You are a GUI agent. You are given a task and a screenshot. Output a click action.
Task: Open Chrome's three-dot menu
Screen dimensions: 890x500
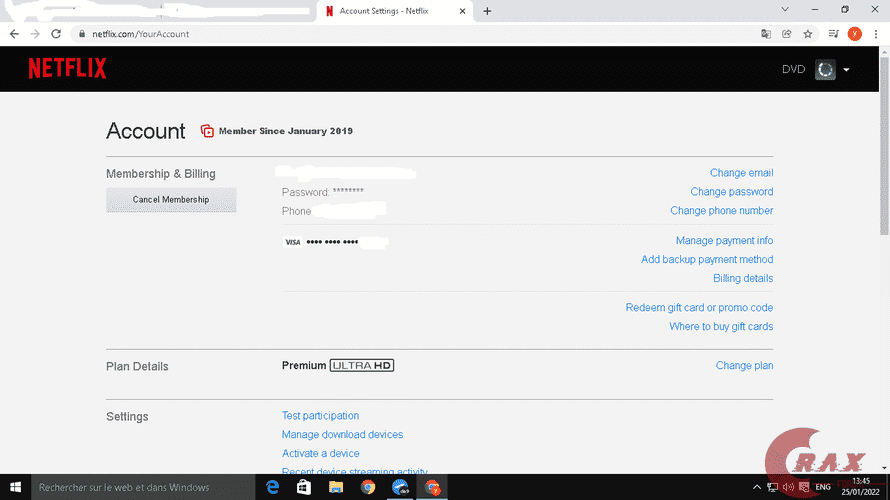click(x=876, y=34)
